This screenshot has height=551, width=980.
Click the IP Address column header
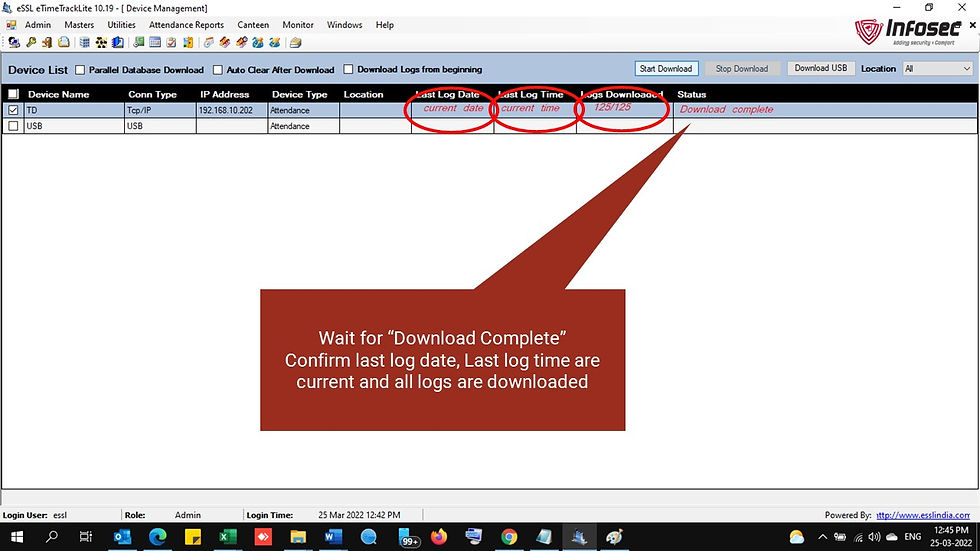coord(224,94)
